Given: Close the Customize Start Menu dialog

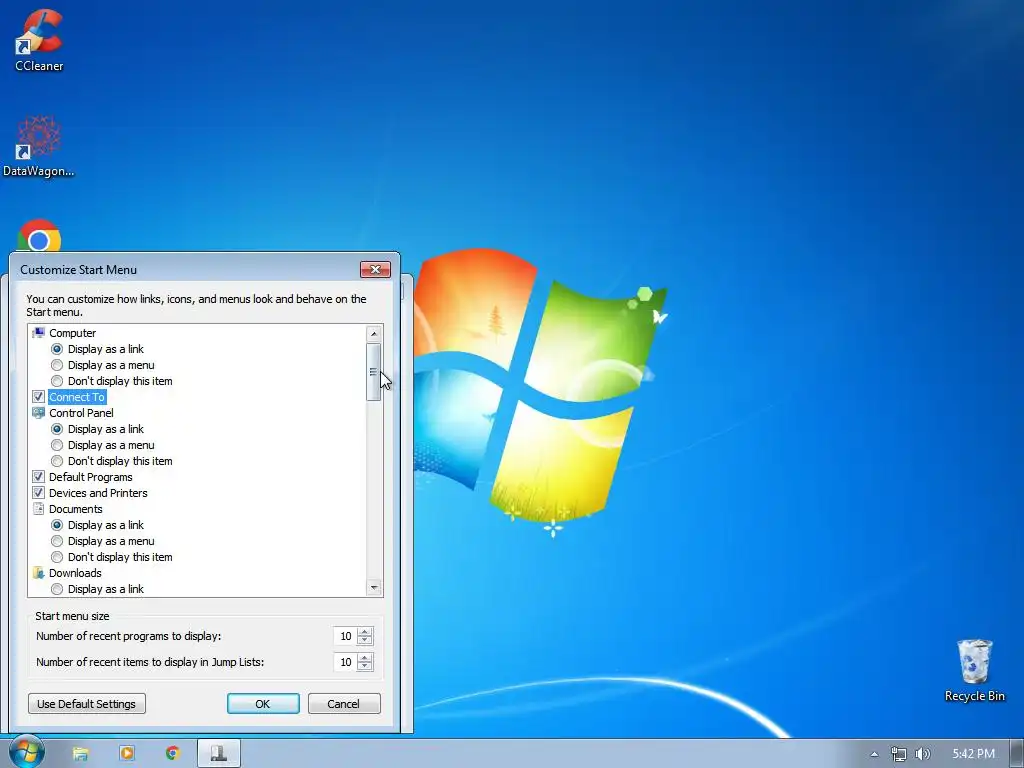Looking at the screenshot, I should (x=376, y=270).
